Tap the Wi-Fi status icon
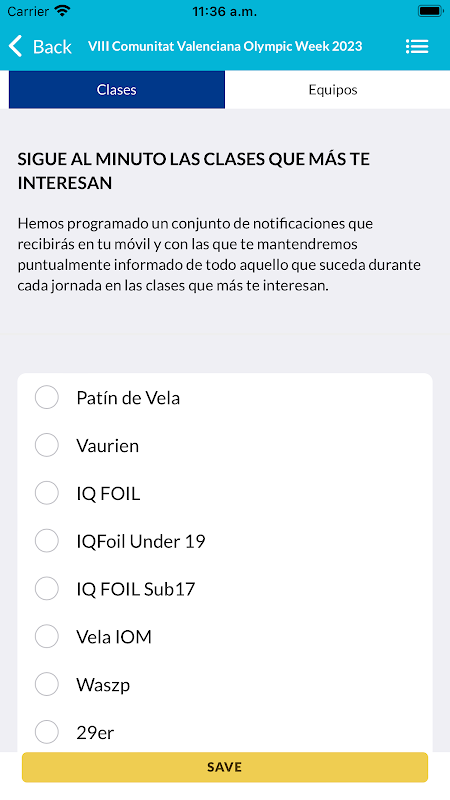450x800 pixels. 62,11
